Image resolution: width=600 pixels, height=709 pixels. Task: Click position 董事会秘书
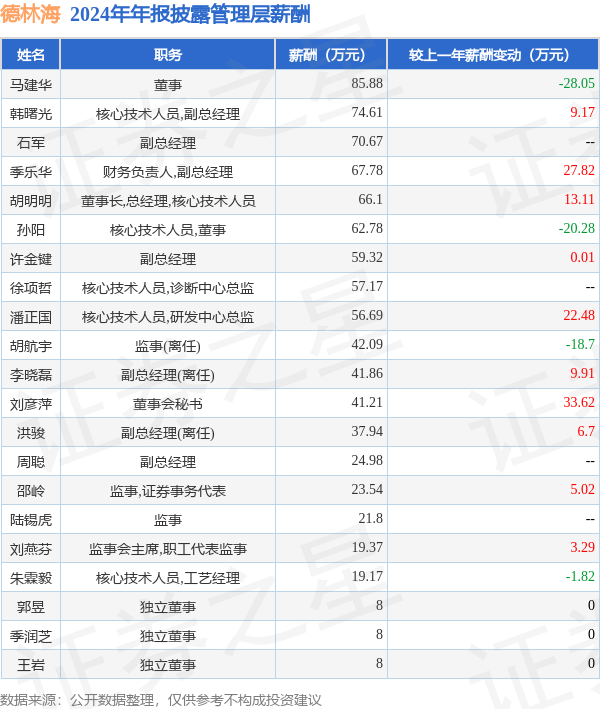point(168,404)
